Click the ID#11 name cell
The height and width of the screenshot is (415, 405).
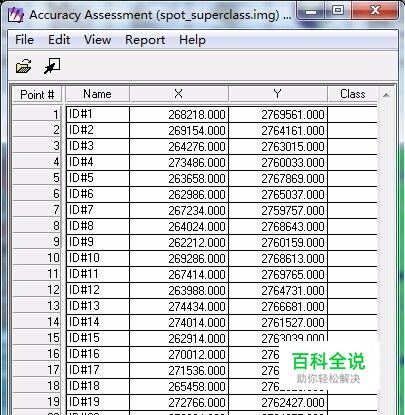tap(98, 274)
